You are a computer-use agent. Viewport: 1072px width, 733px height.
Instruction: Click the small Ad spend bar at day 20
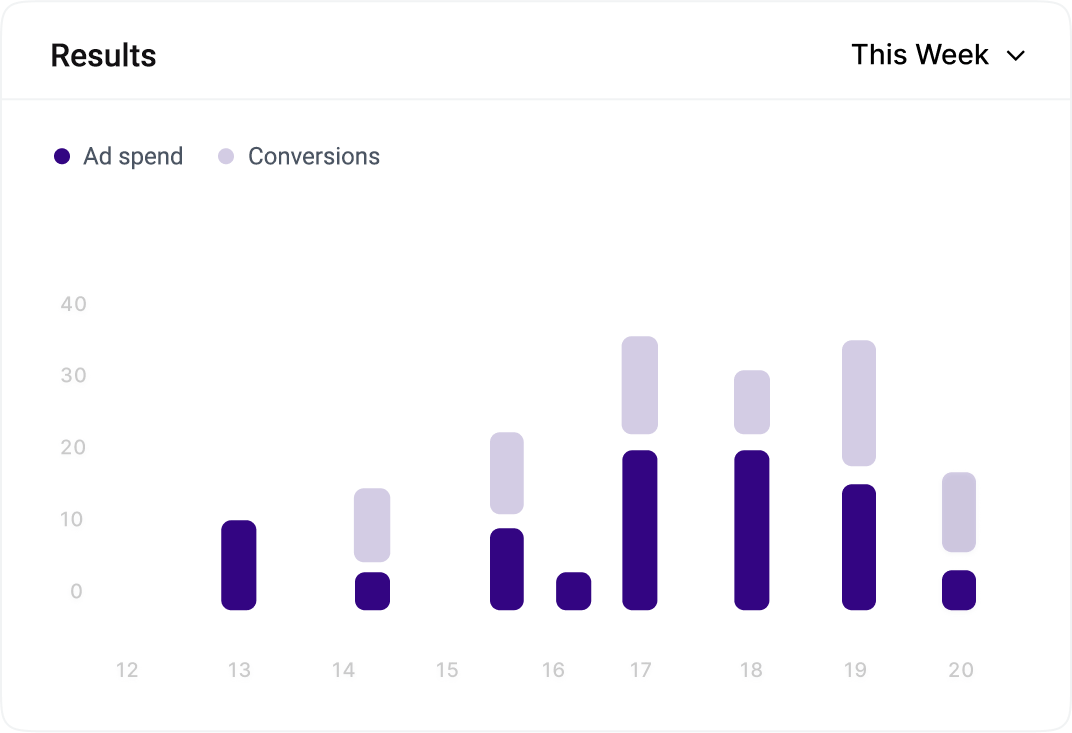point(959,590)
